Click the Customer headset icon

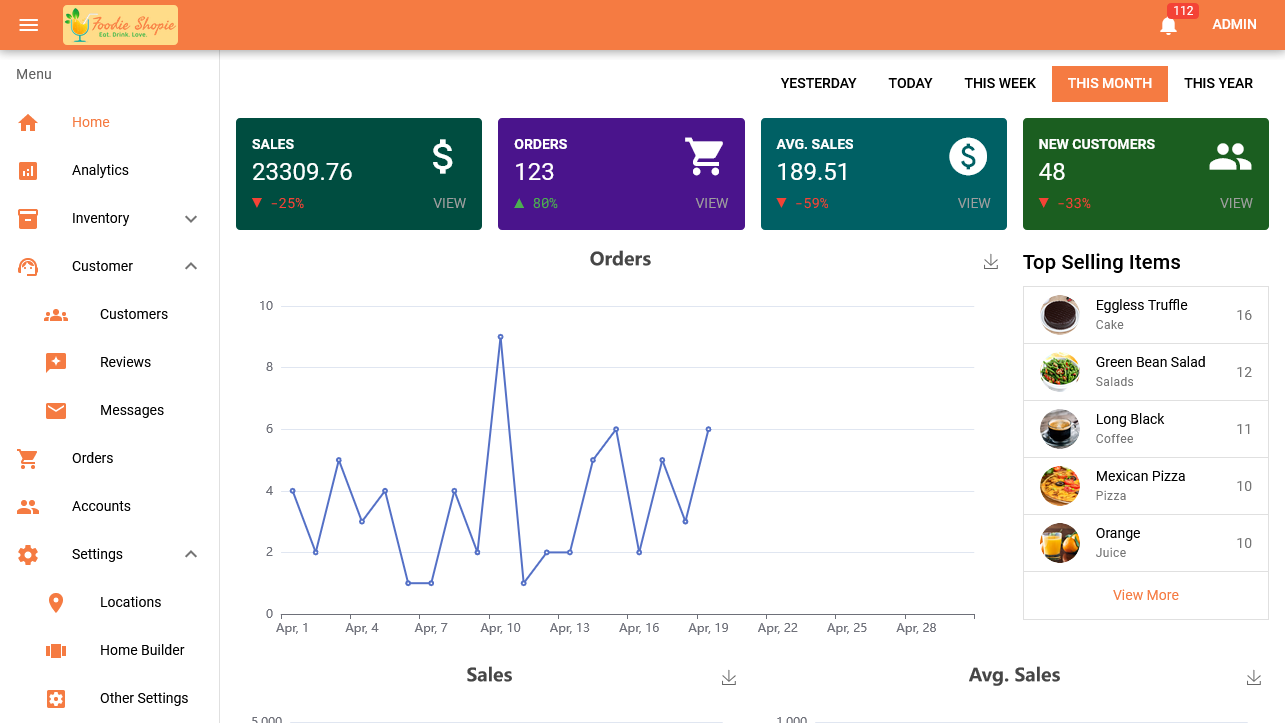tap(28, 266)
